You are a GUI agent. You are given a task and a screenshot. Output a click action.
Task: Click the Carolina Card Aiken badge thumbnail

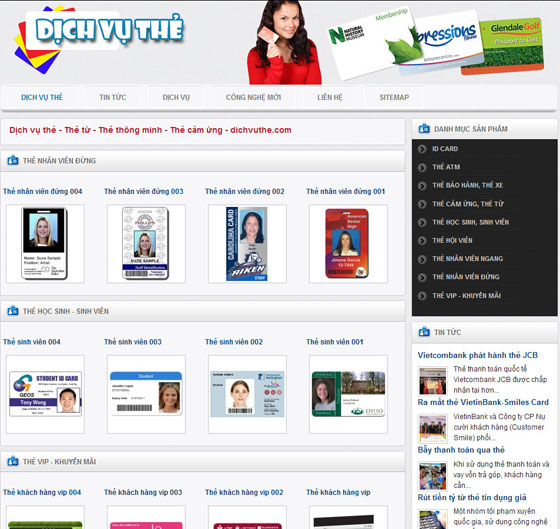[247, 244]
